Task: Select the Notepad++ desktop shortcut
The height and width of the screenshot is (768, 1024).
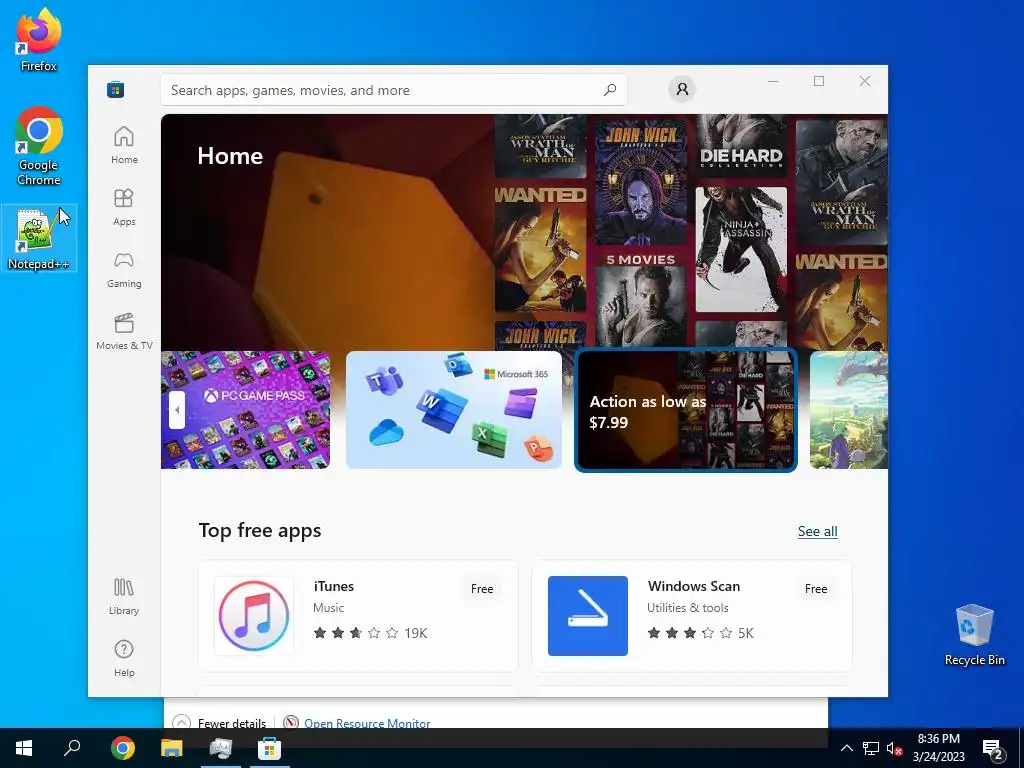Action: [x=39, y=238]
